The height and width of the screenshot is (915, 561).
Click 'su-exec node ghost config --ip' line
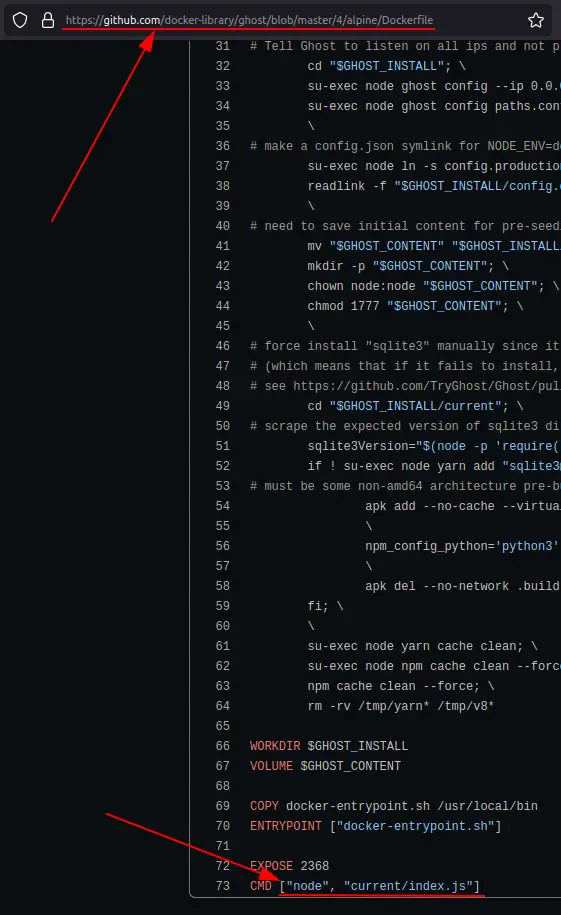click(x=434, y=86)
